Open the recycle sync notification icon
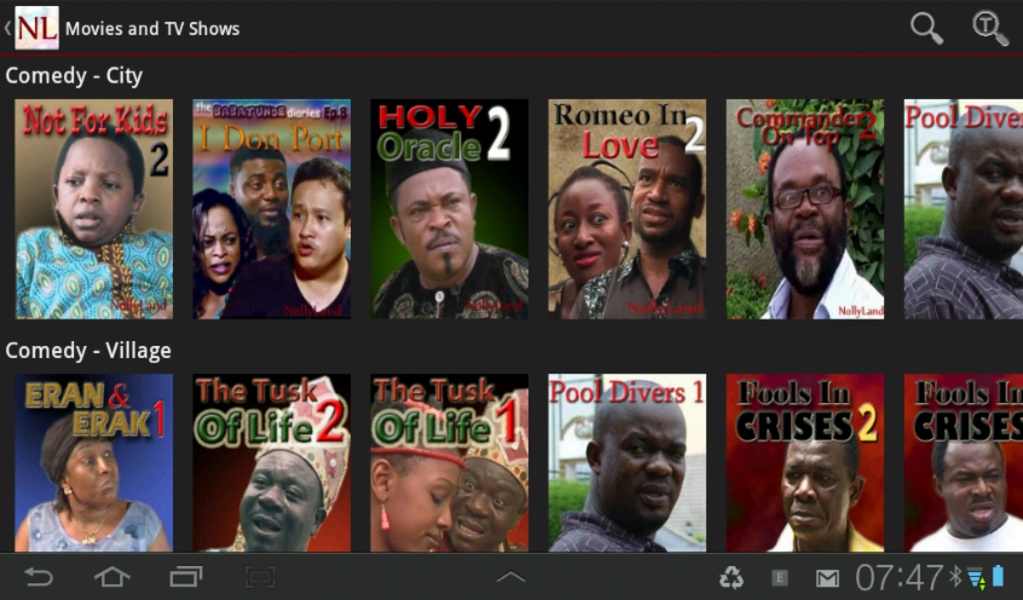 pyautogui.click(x=731, y=577)
